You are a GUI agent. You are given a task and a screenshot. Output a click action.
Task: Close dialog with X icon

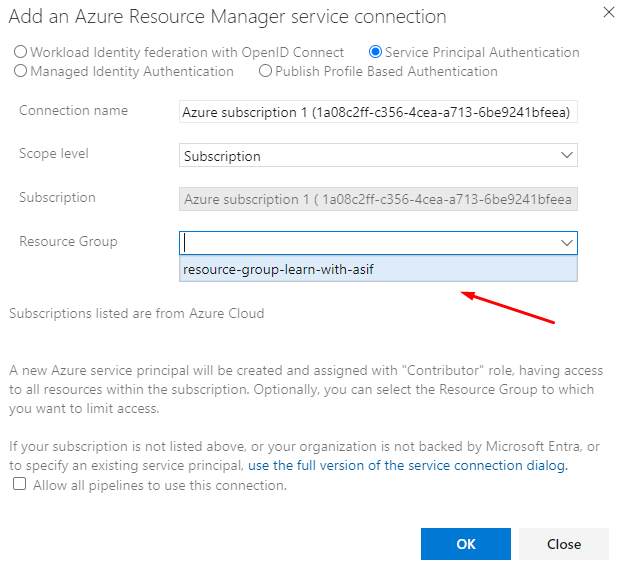[609, 12]
